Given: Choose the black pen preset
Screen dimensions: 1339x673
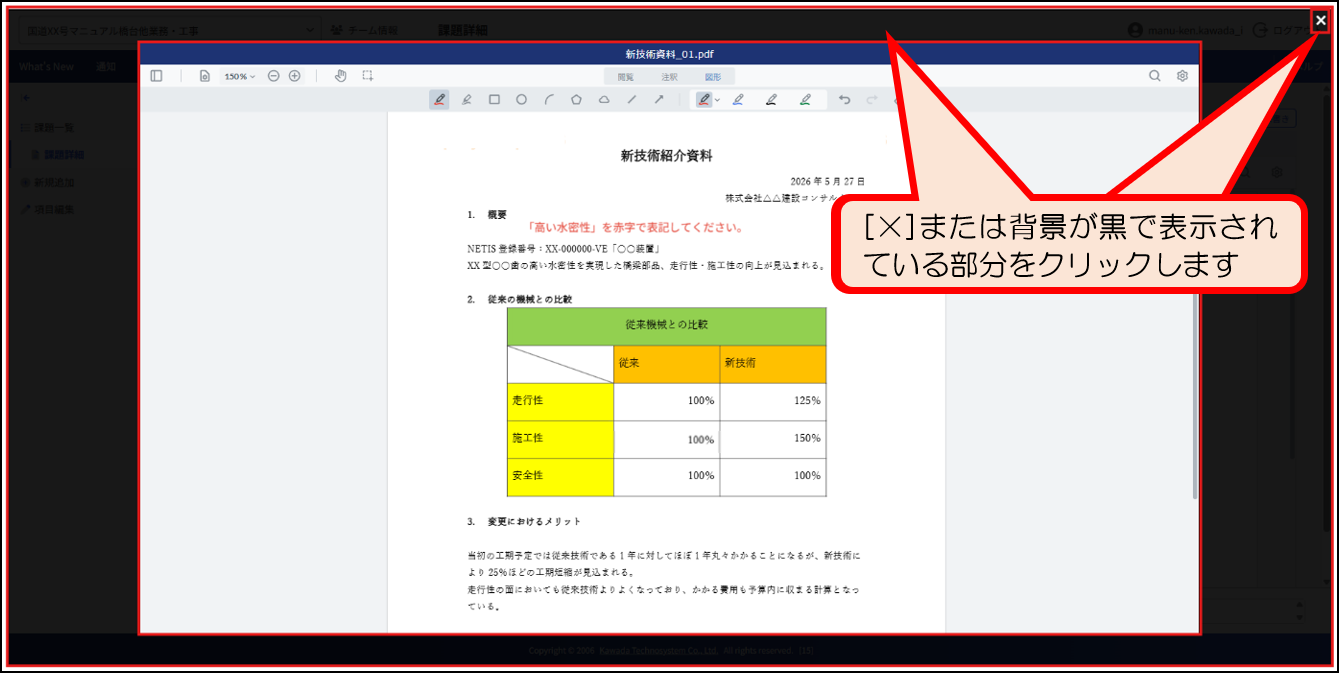Looking at the screenshot, I should coord(771,100).
